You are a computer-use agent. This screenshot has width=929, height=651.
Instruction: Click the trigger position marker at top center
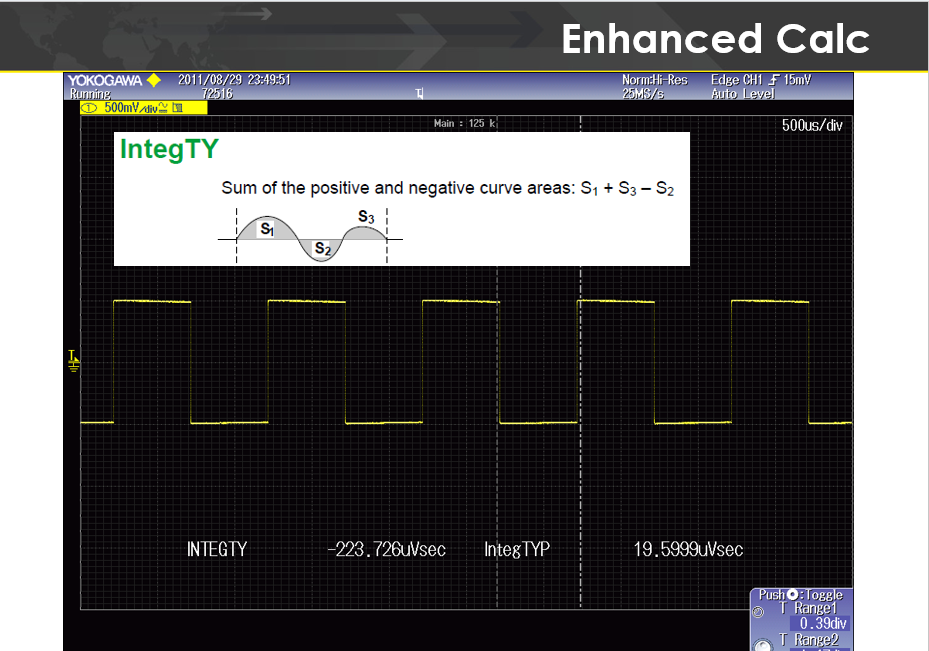click(x=420, y=94)
